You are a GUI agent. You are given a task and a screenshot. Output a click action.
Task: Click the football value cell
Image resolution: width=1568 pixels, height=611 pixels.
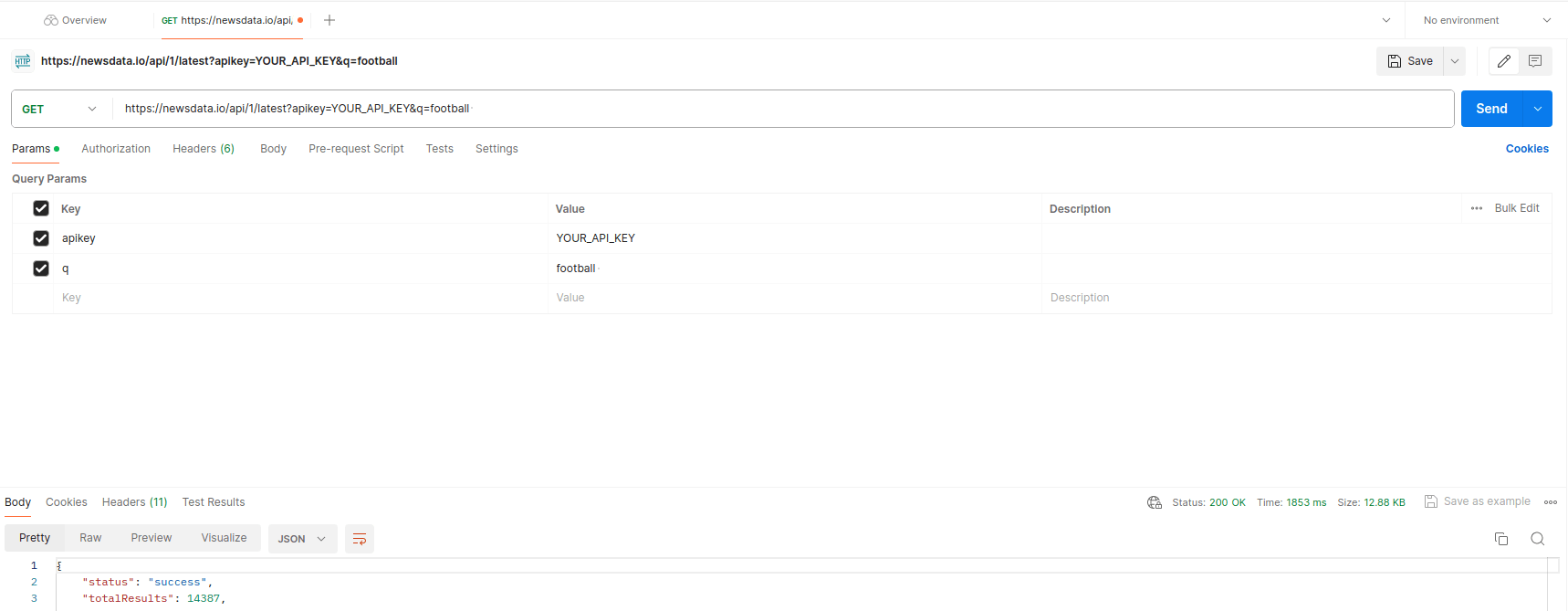pyautogui.click(x=794, y=269)
